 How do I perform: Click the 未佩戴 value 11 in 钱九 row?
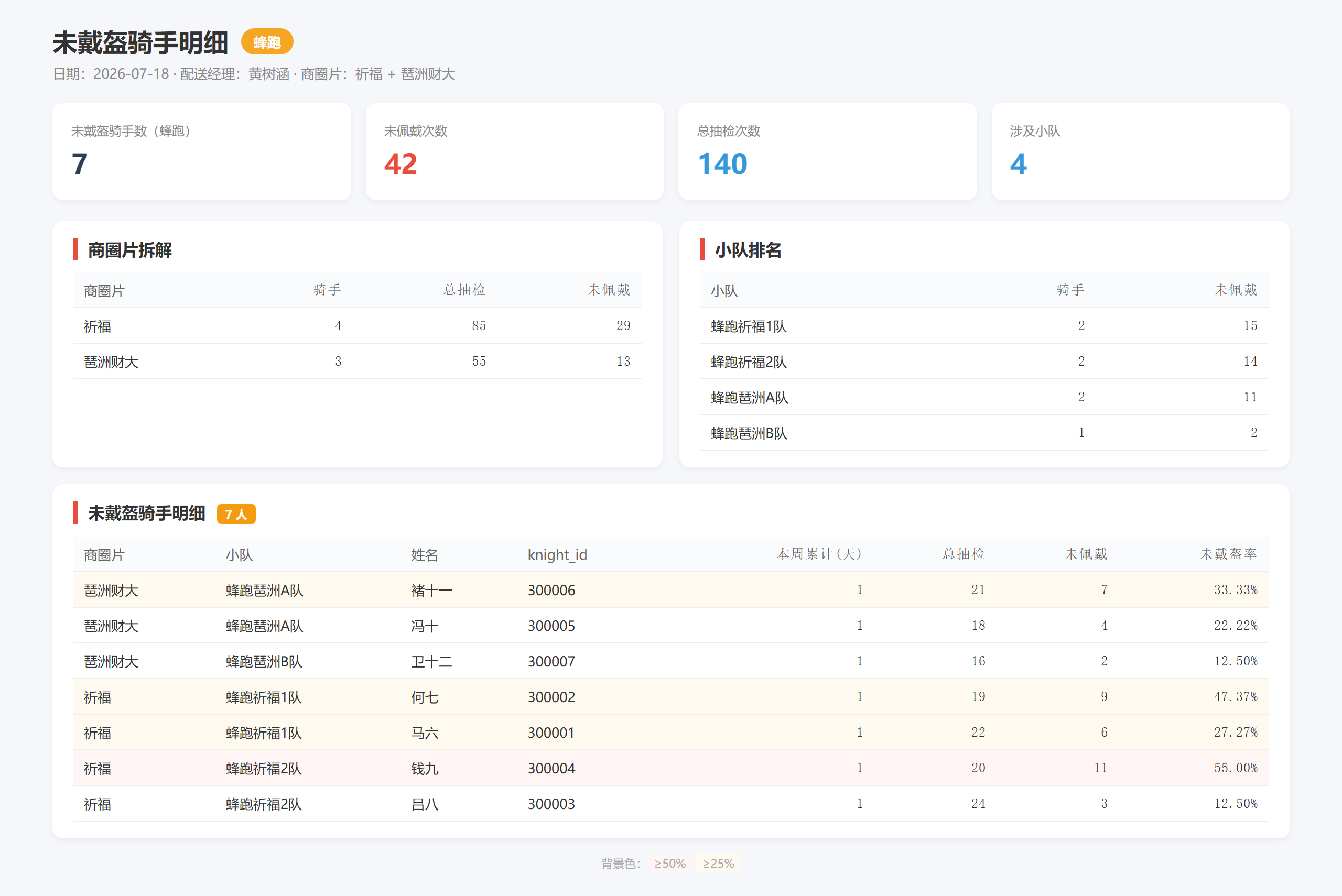tap(1100, 768)
